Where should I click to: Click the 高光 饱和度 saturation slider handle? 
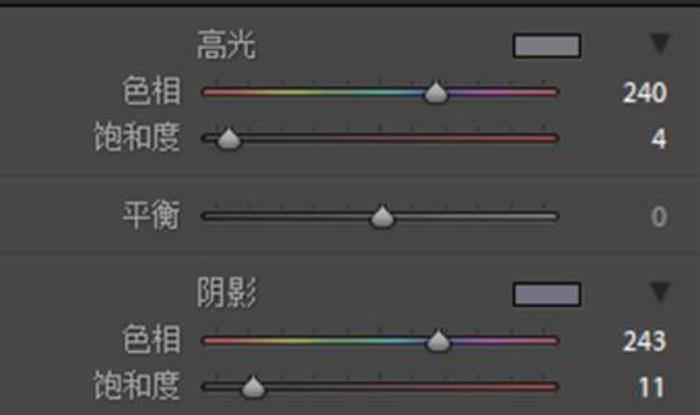229,139
